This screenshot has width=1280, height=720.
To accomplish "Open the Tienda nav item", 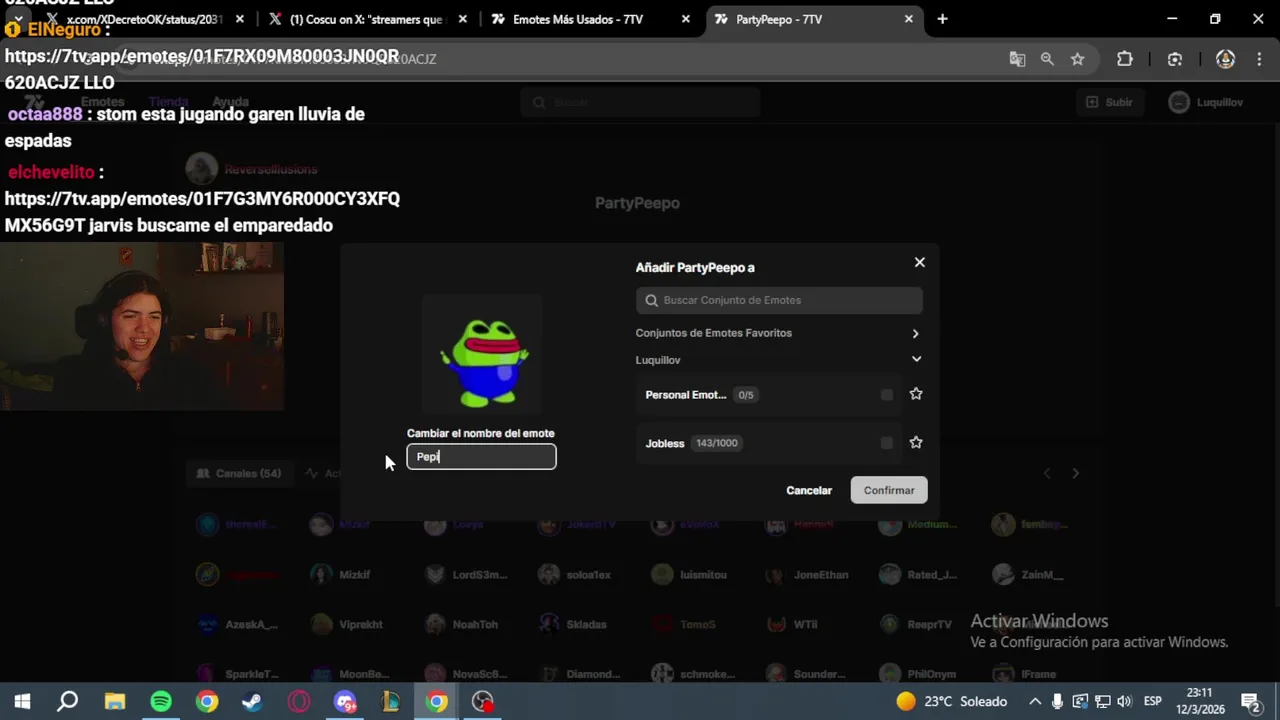I will pos(168,102).
